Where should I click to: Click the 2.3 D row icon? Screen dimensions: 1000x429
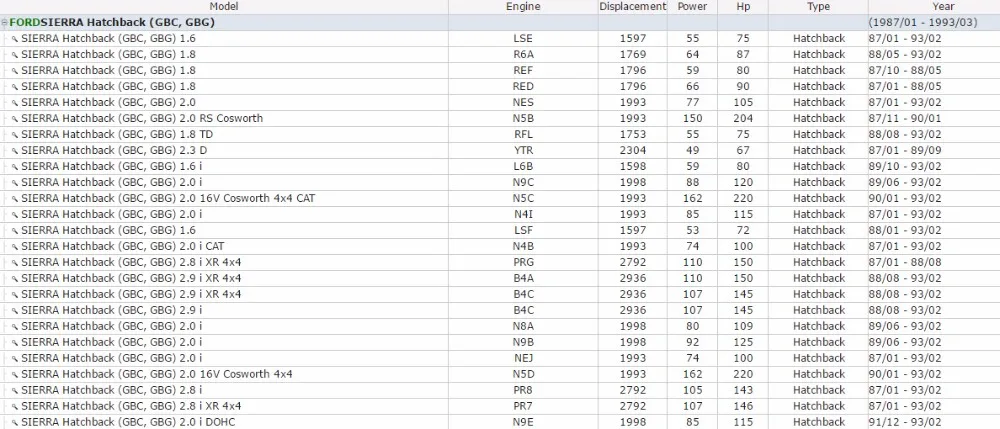tap(15, 150)
